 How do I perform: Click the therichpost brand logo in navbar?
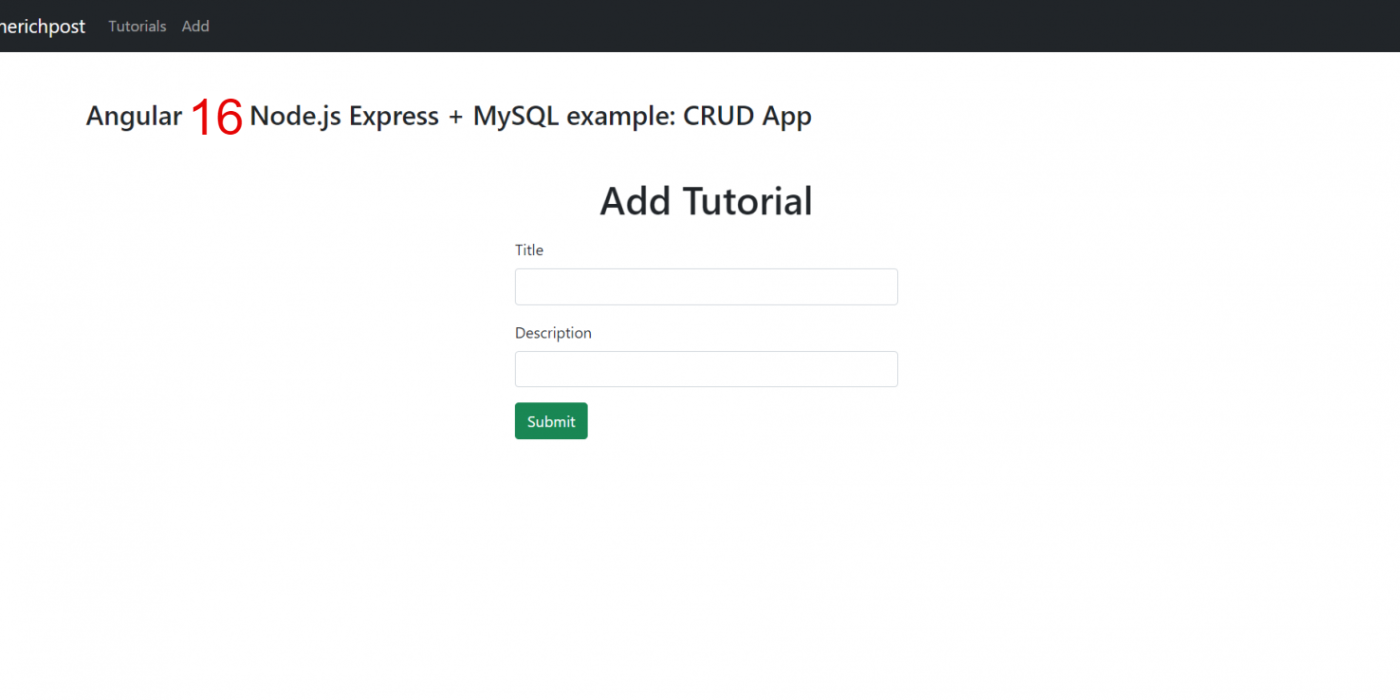40,26
